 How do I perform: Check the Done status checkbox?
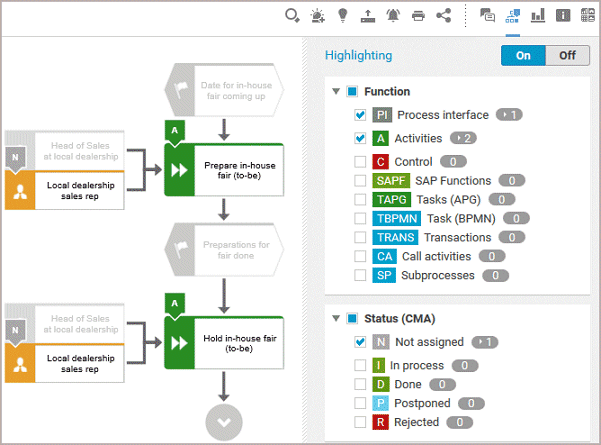pyautogui.click(x=360, y=384)
